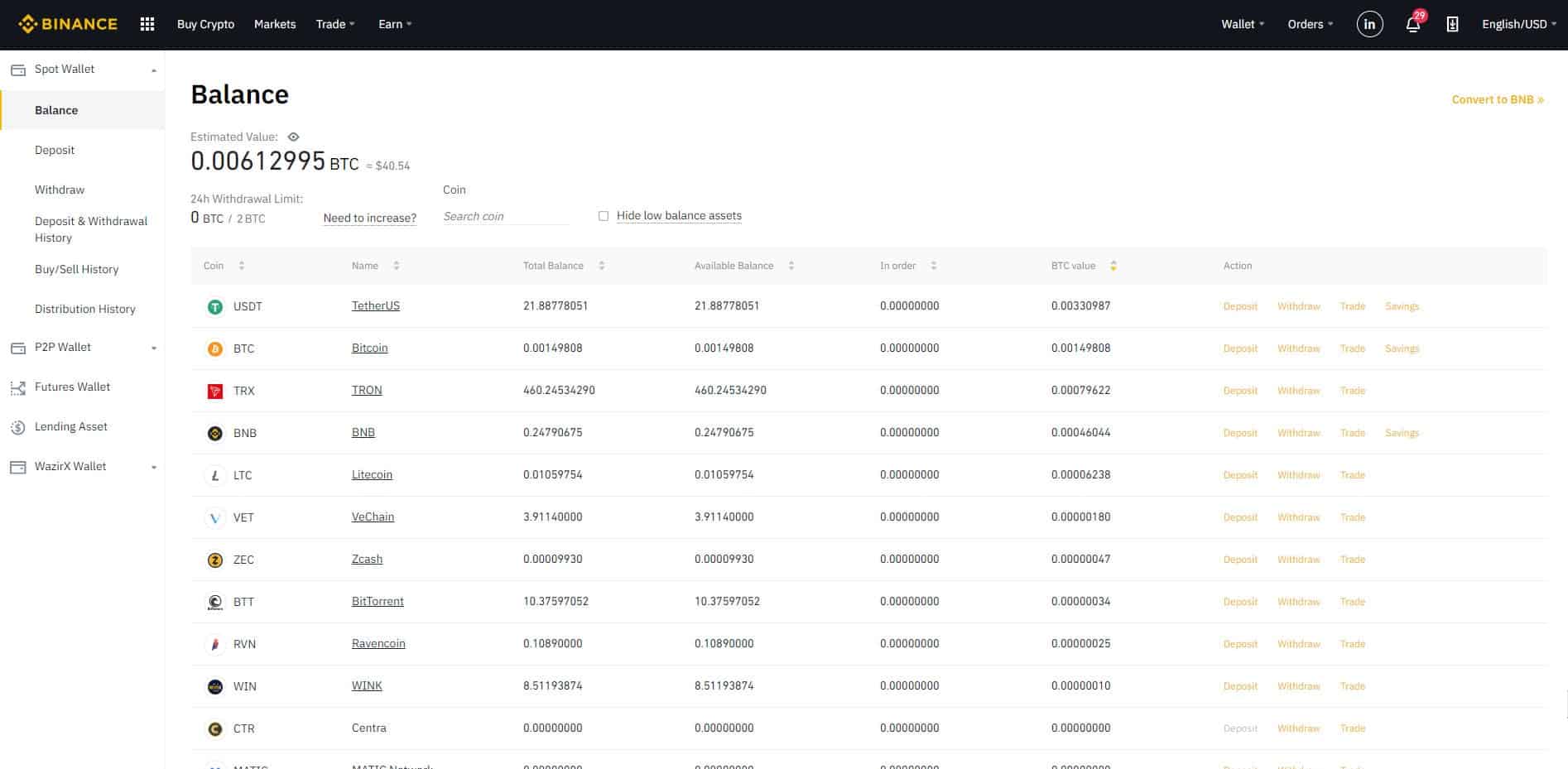
Task: Select Withdraw in sidebar
Action: pyautogui.click(x=60, y=190)
